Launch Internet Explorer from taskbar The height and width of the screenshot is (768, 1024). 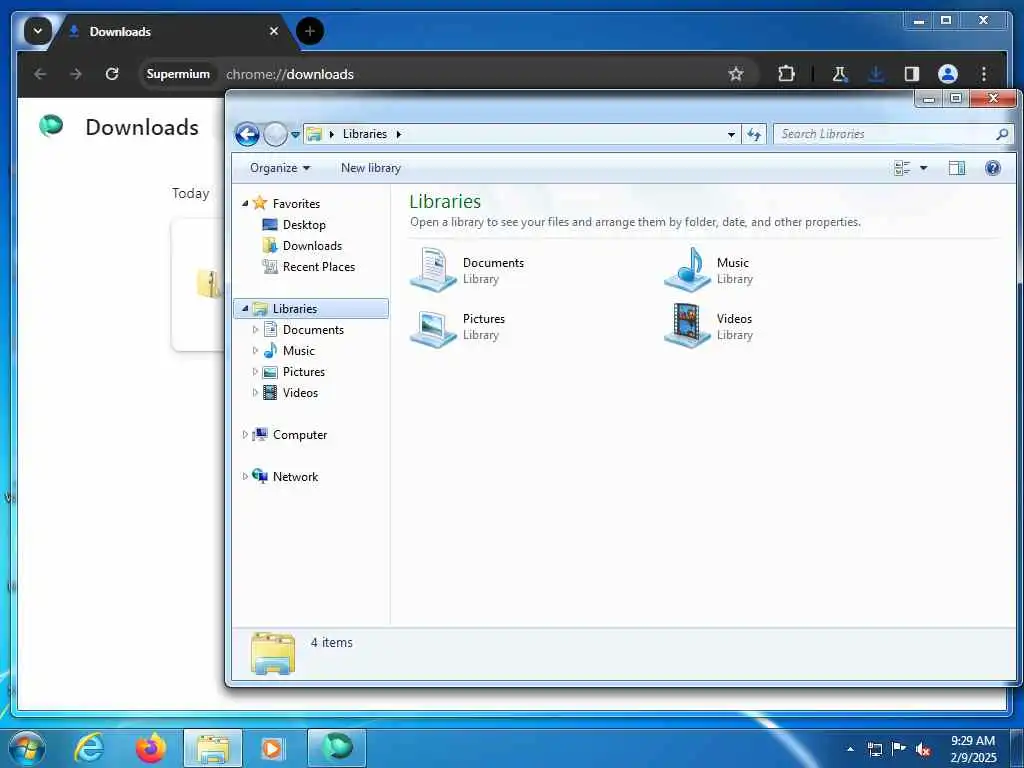[89, 748]
